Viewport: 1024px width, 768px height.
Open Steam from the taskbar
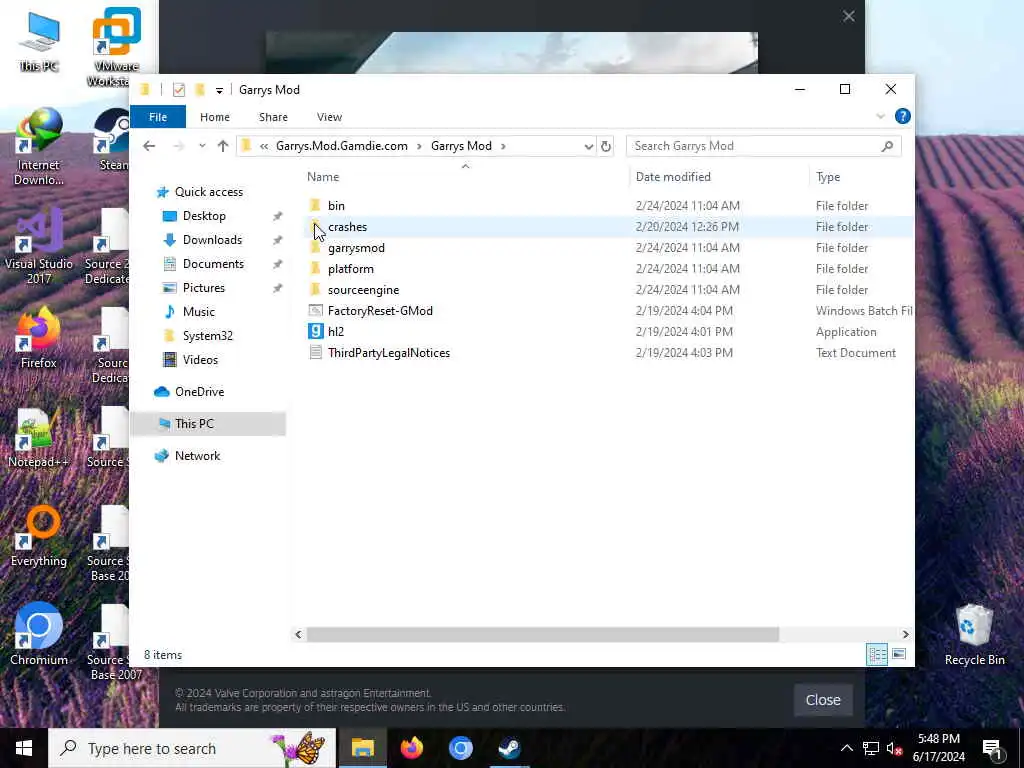coord(509,748)
